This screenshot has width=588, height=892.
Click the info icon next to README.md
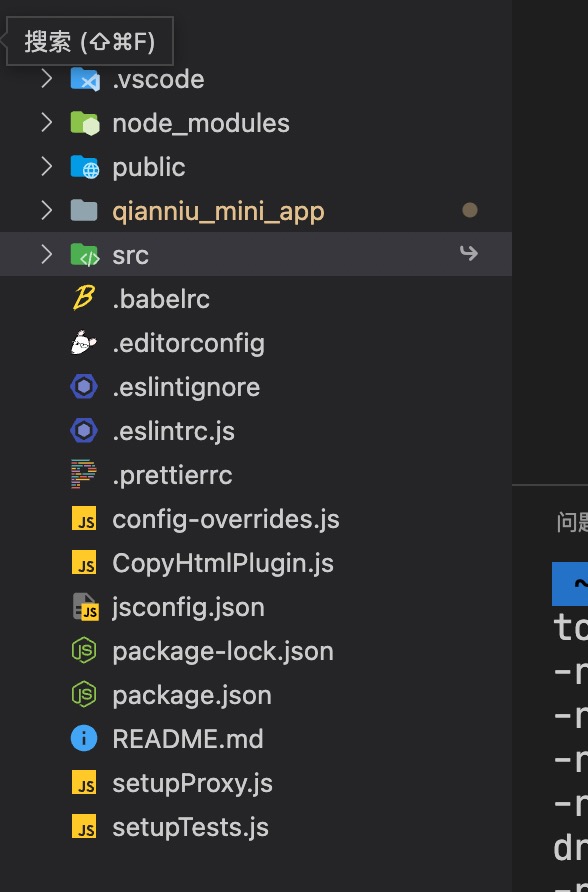[x=84, y=738]
